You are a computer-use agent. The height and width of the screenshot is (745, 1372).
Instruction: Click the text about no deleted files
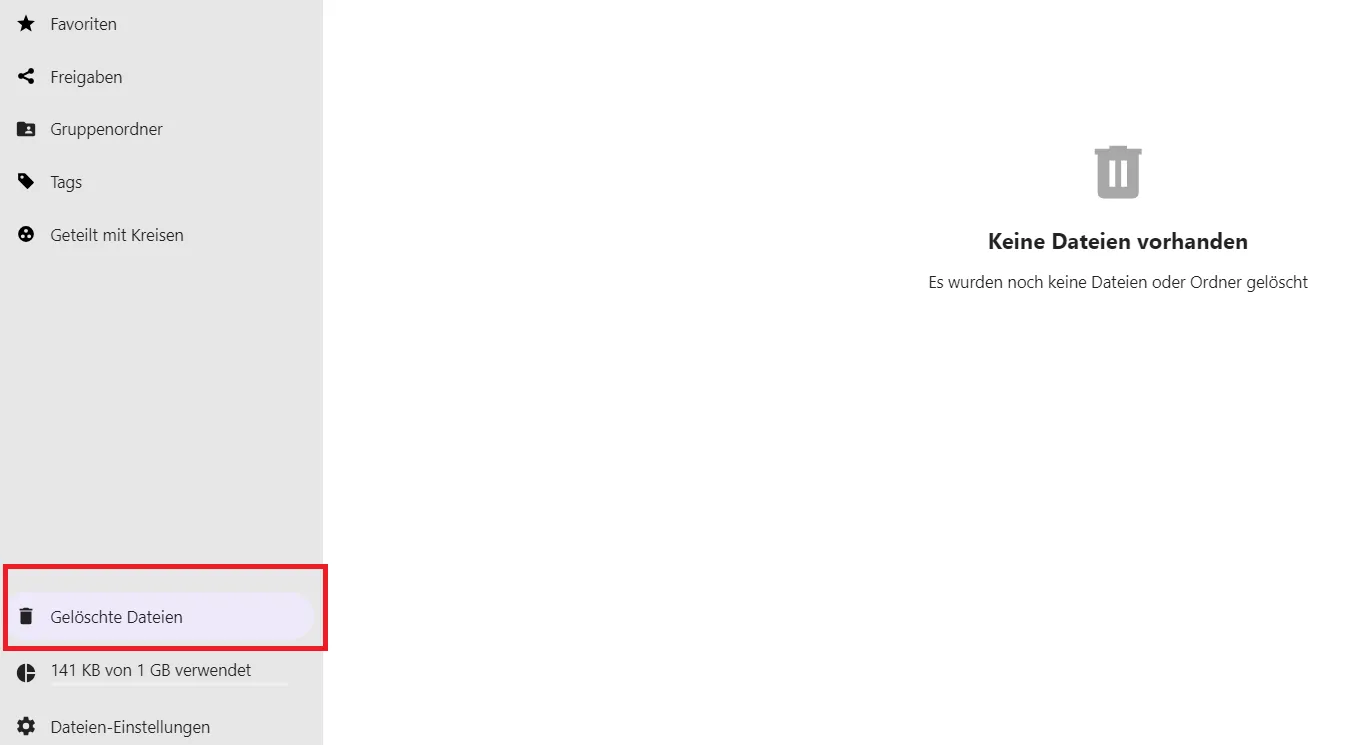pyautogui.click(x=1118, y=282)
